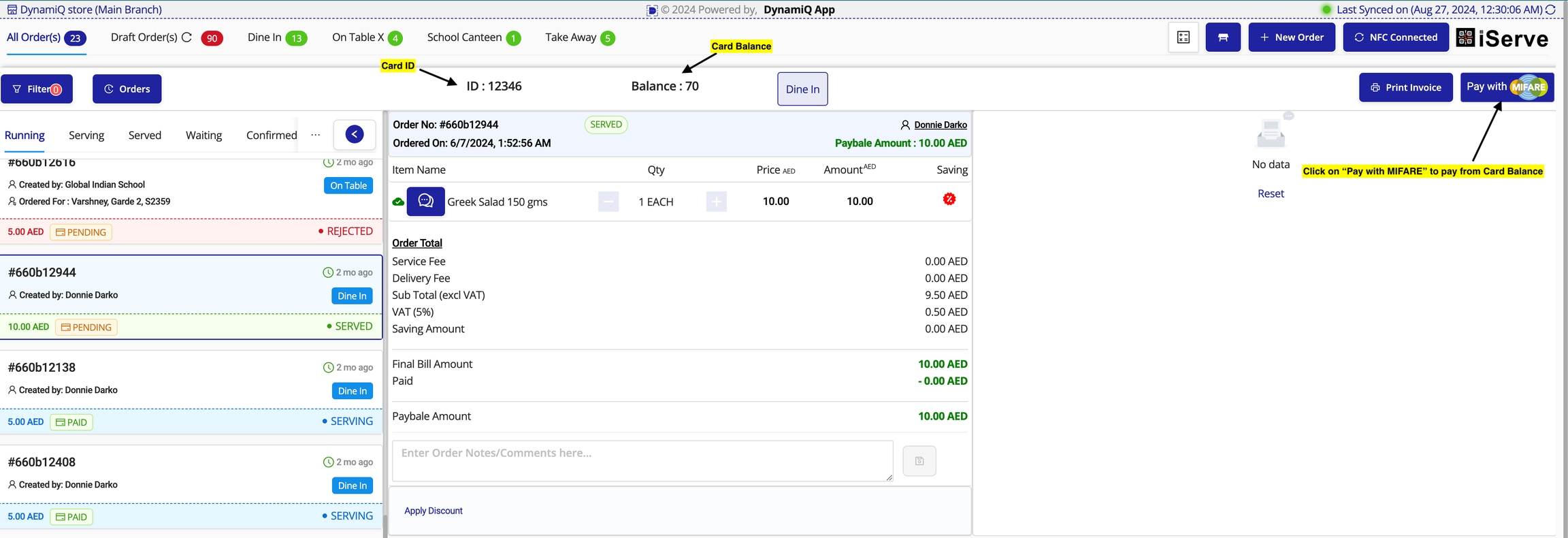Click into the Order Notes text field
The image size is (1568, 538).
click(x=642, y=461)
